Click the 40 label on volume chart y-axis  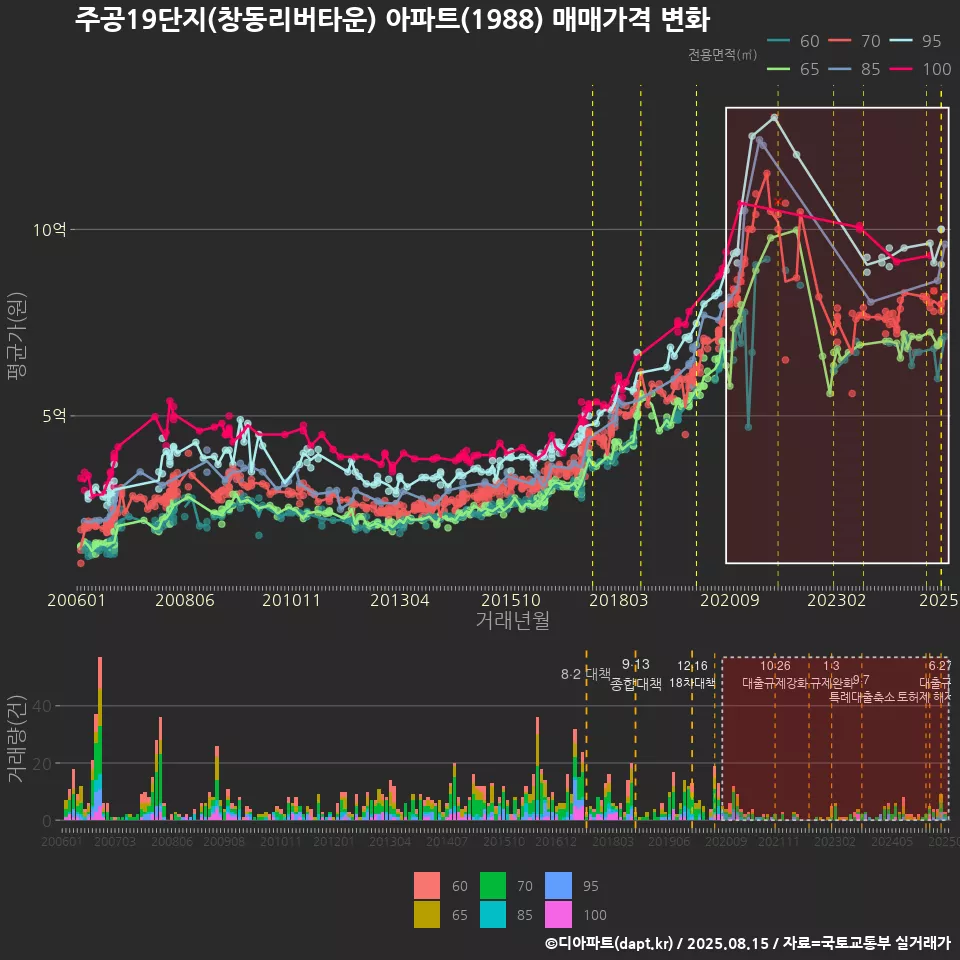42,706
